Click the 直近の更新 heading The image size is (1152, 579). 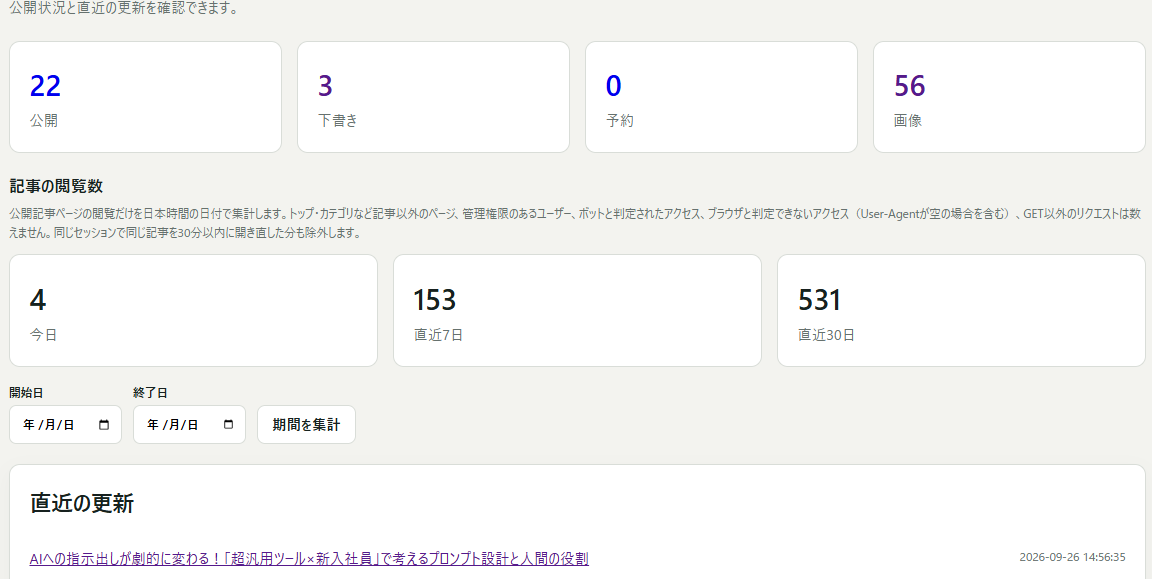[82, 503]
